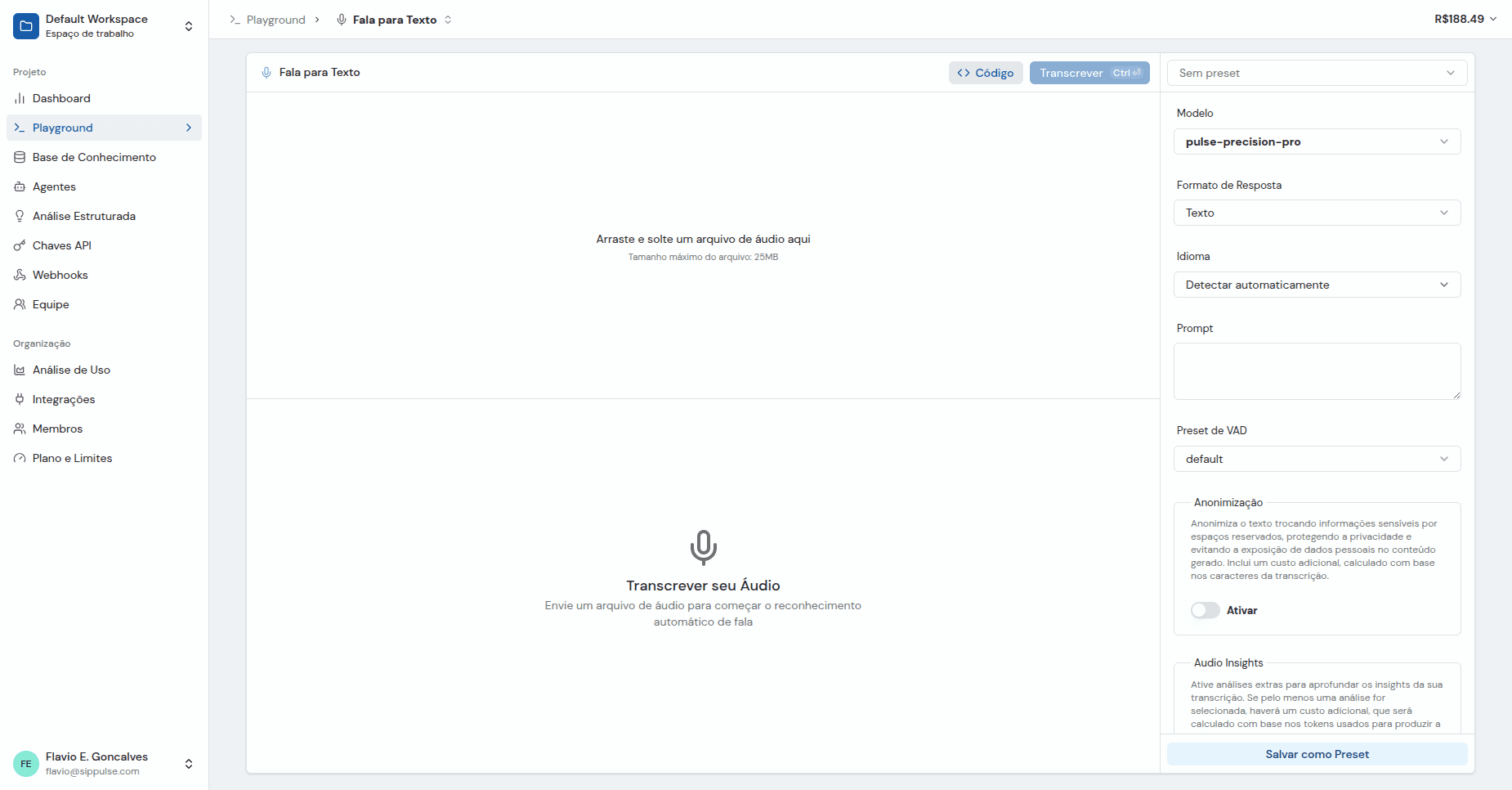Click the Webhooks icon in sidebar
The height and width of the screenshot is (790, 1512).
(x=20, y=275)
